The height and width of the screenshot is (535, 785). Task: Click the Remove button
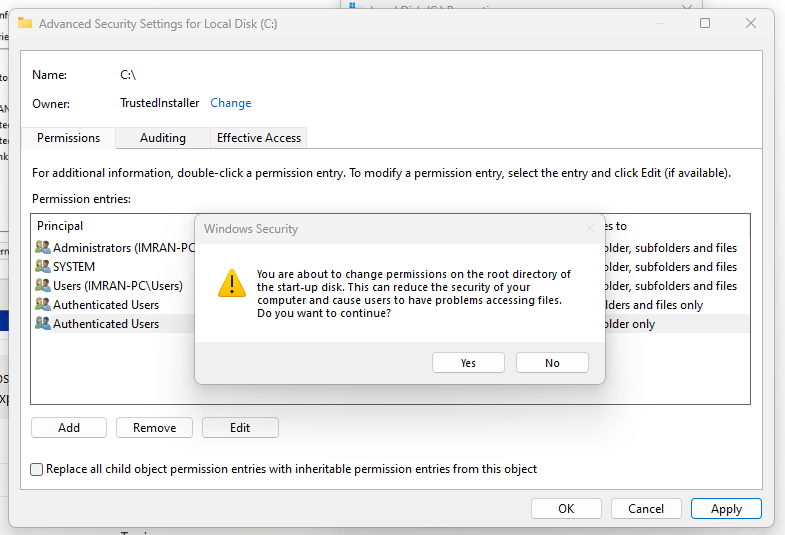coord(154,428)
